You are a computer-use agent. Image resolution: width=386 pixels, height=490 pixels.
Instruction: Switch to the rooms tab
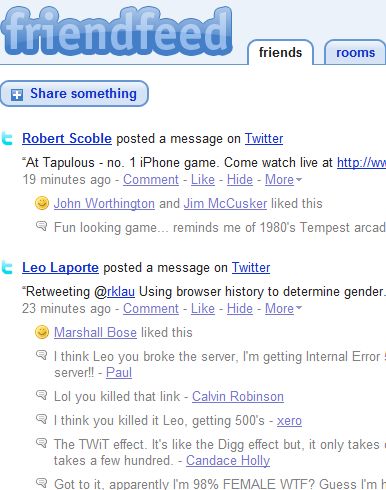pyautogui.click(x=355, y=52)
